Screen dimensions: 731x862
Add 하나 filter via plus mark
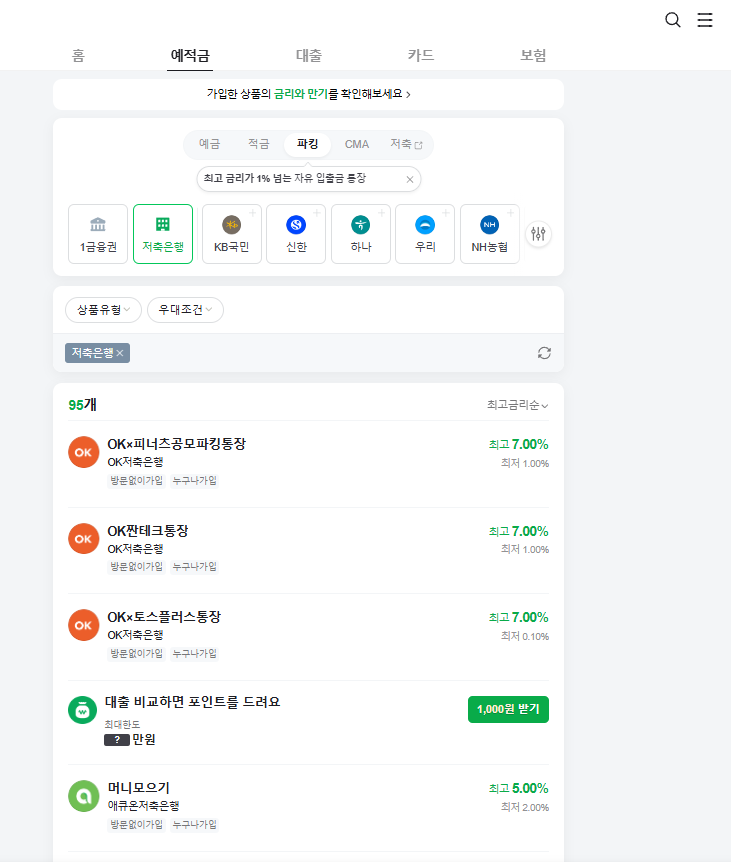tap(381, 213)
